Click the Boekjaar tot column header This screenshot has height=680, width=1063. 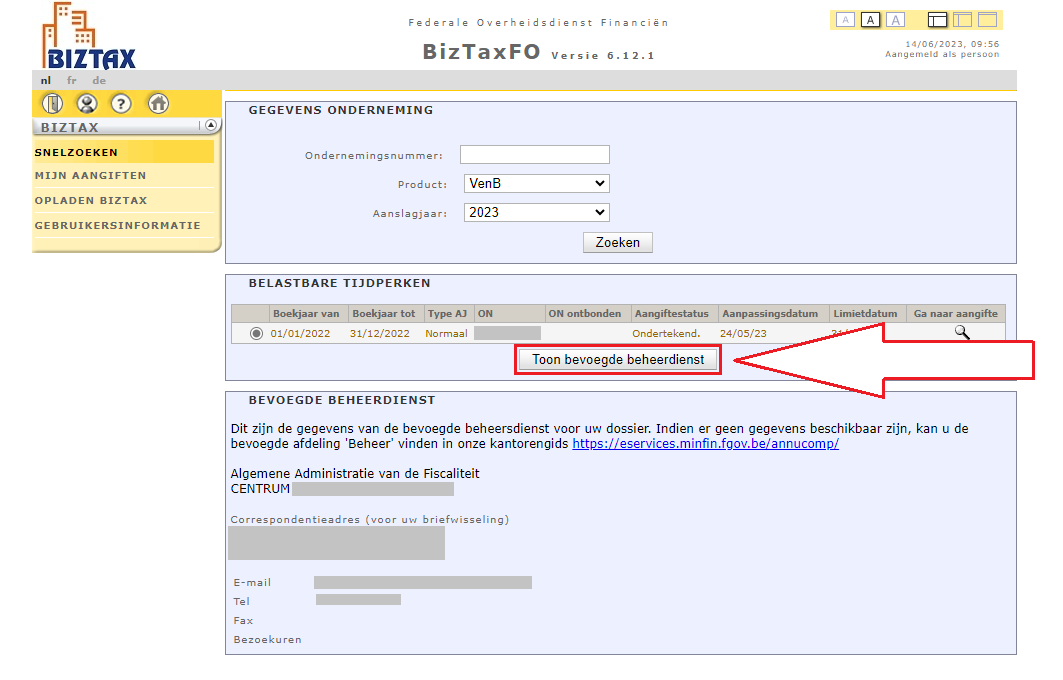tap(384, 314)
